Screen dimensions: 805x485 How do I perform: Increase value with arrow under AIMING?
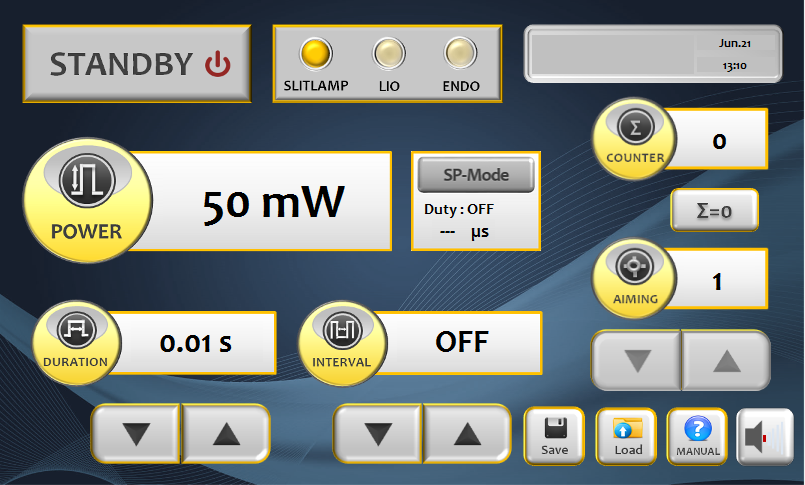pyautogui.click(x=726, y=360)
